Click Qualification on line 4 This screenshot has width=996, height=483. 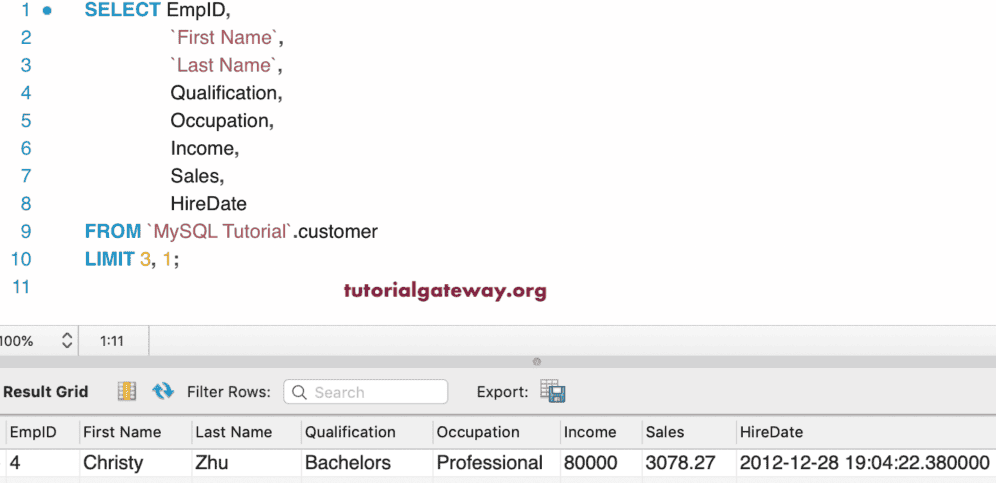(x=223, y=93)
